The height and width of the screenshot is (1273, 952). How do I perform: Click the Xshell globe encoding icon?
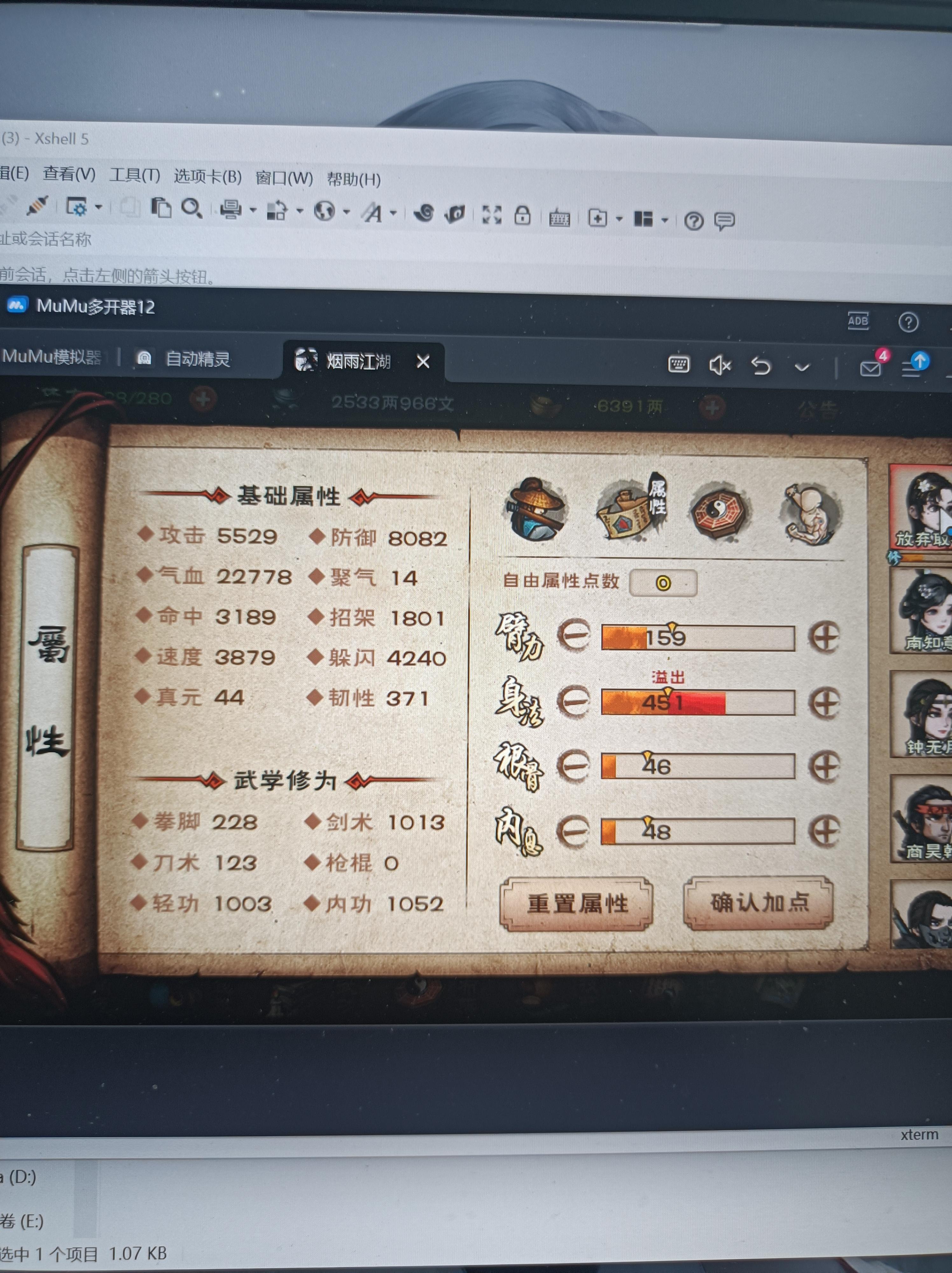click(x=325, y=212)
